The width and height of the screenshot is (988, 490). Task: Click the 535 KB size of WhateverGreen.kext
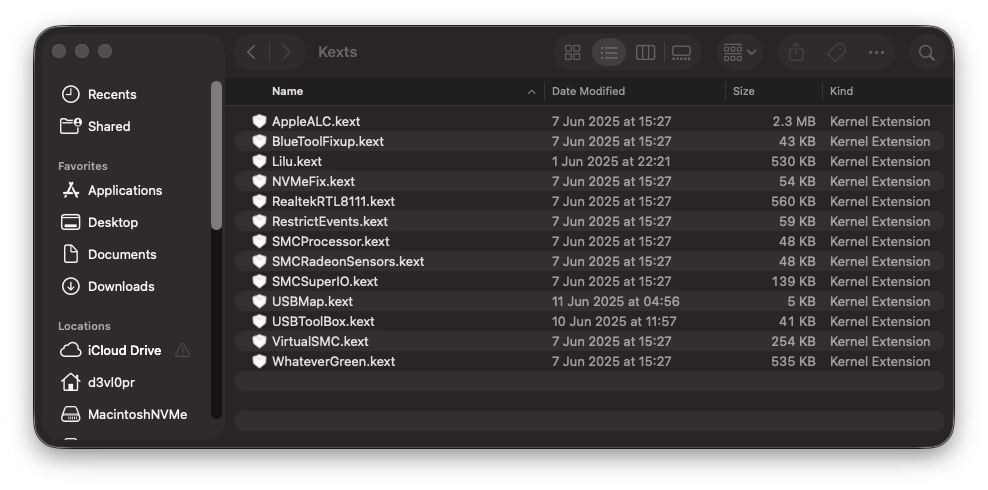click(793, 362)
